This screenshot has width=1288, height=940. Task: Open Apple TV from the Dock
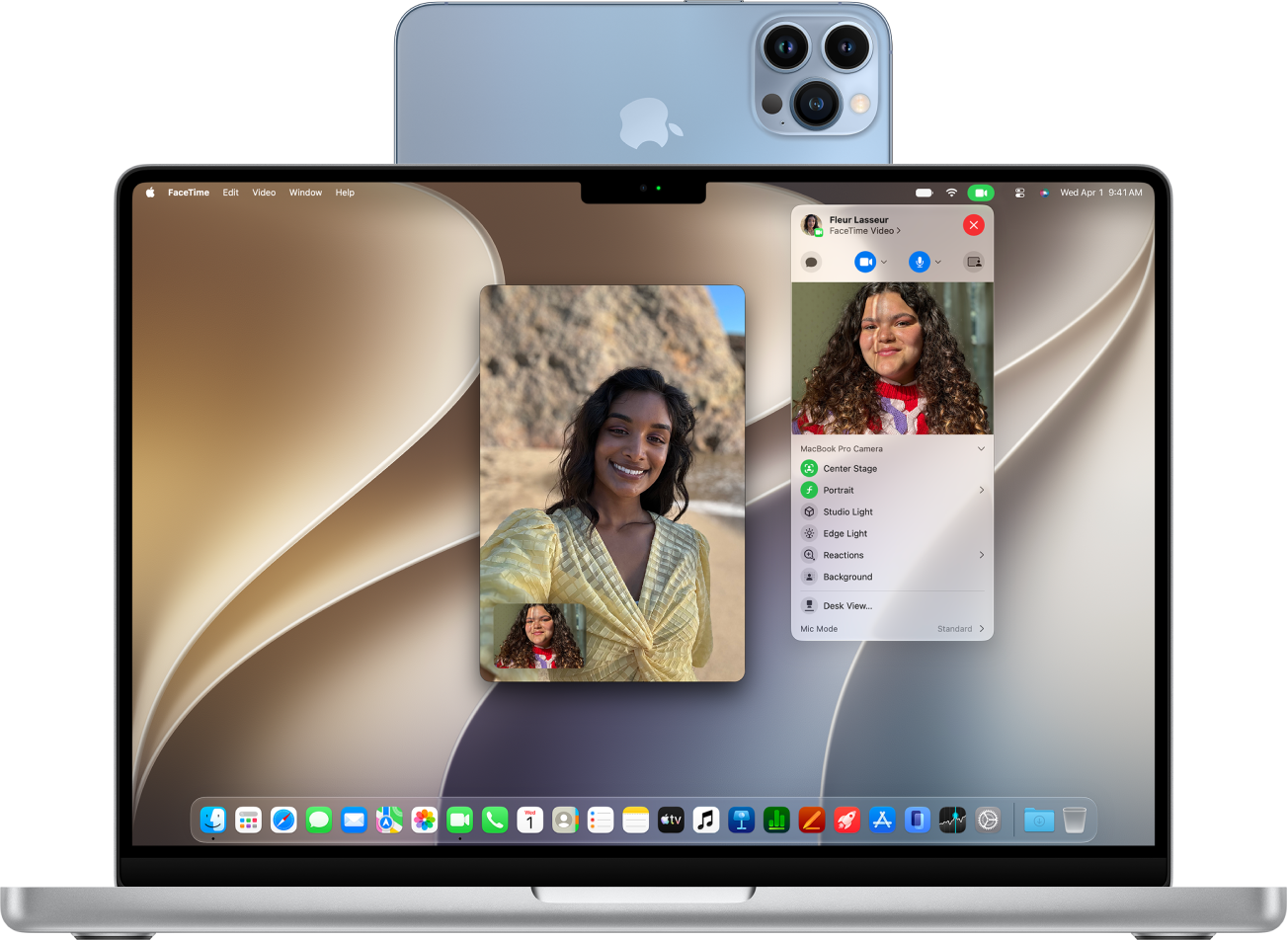[671, 820]
